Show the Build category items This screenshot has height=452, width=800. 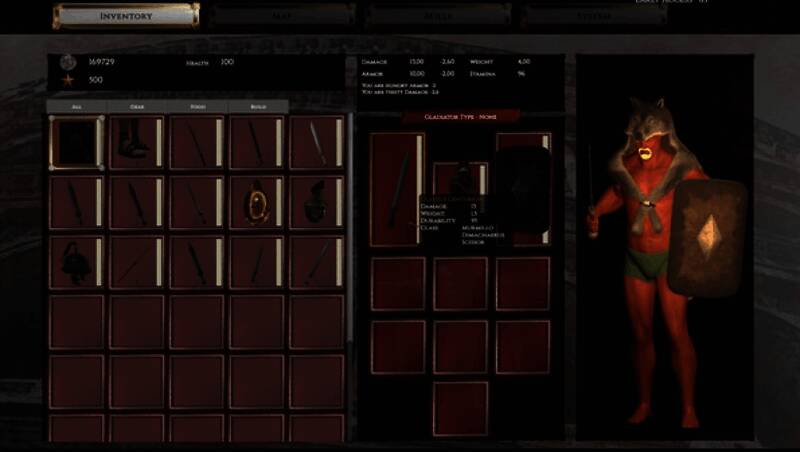257,106
